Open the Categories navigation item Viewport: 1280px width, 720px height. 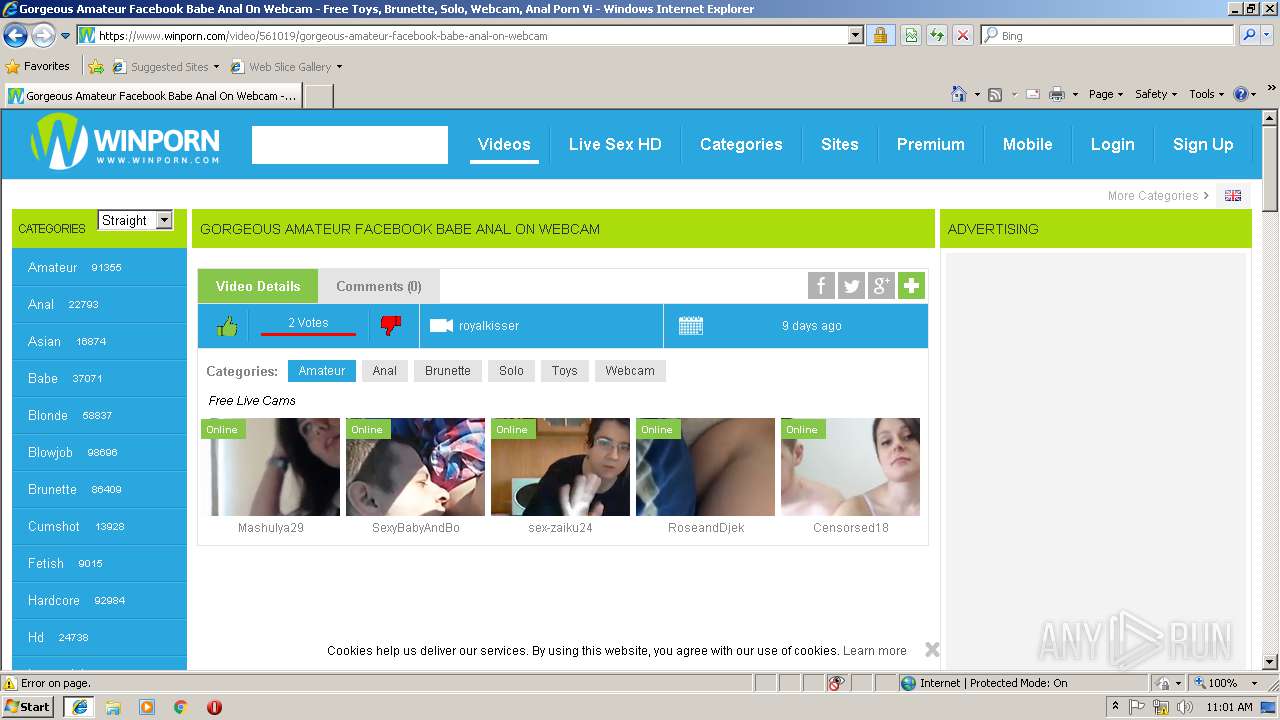(741, 144)
